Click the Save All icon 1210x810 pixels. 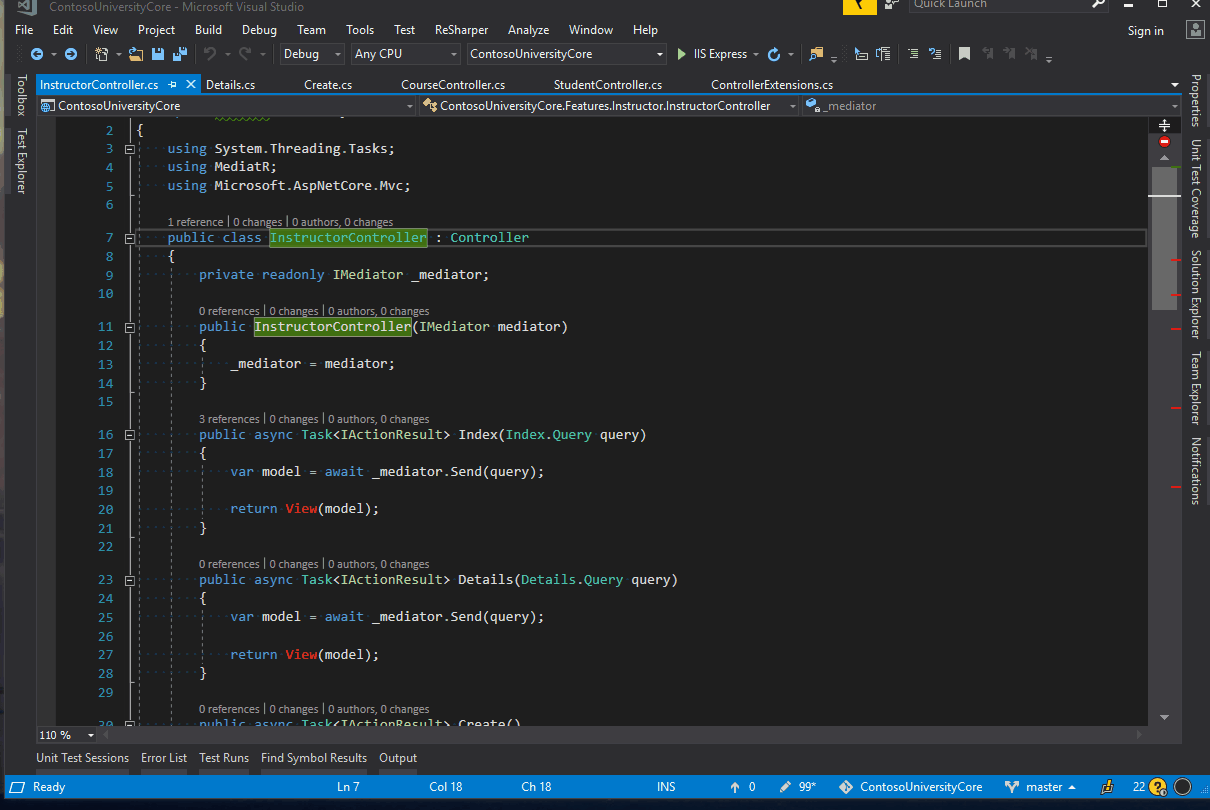coord(181,54)
